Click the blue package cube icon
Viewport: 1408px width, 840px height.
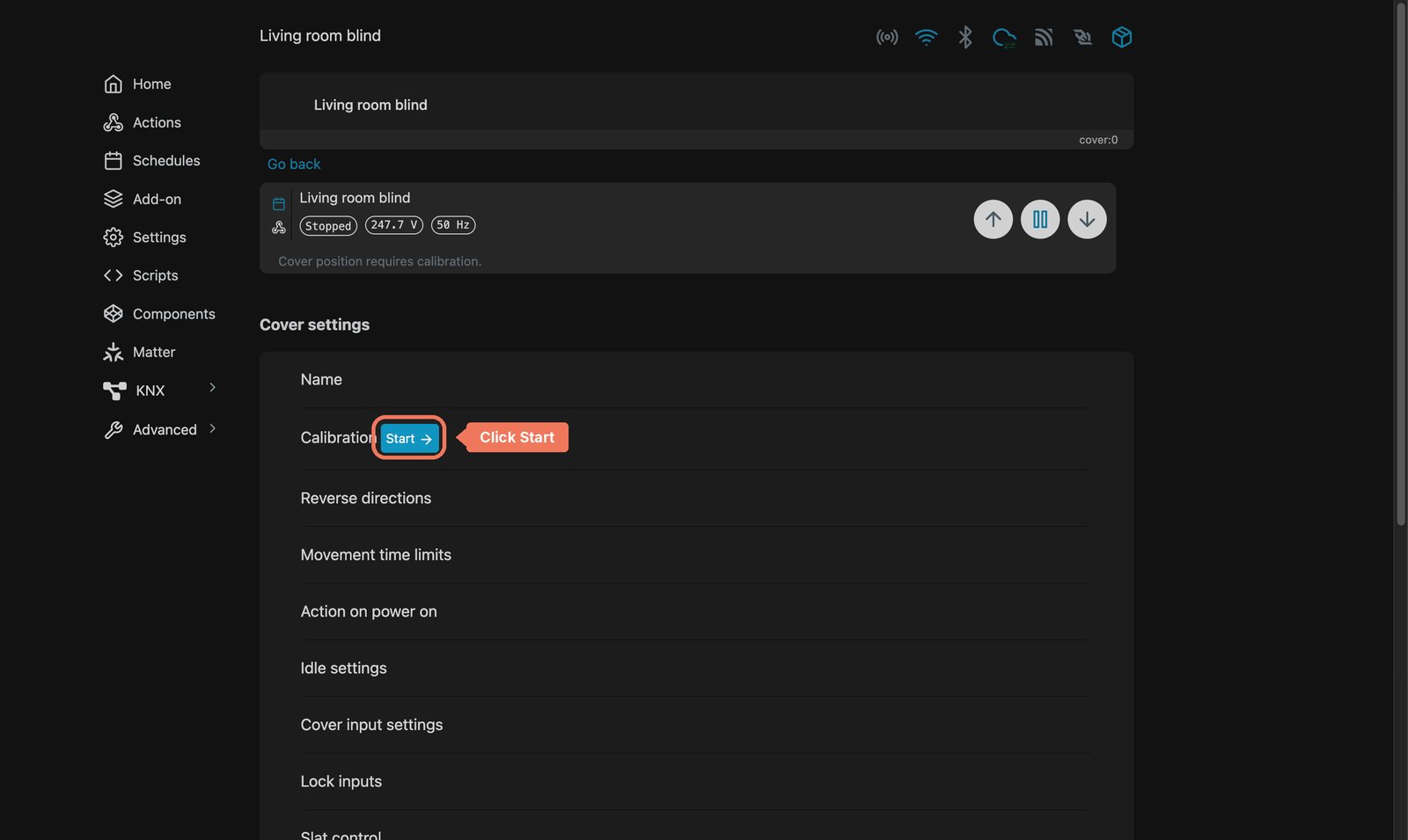click(x=1122, y=37)
